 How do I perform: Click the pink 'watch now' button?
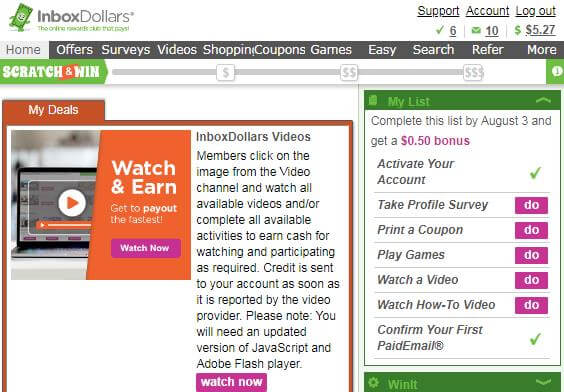pos(231,382)
